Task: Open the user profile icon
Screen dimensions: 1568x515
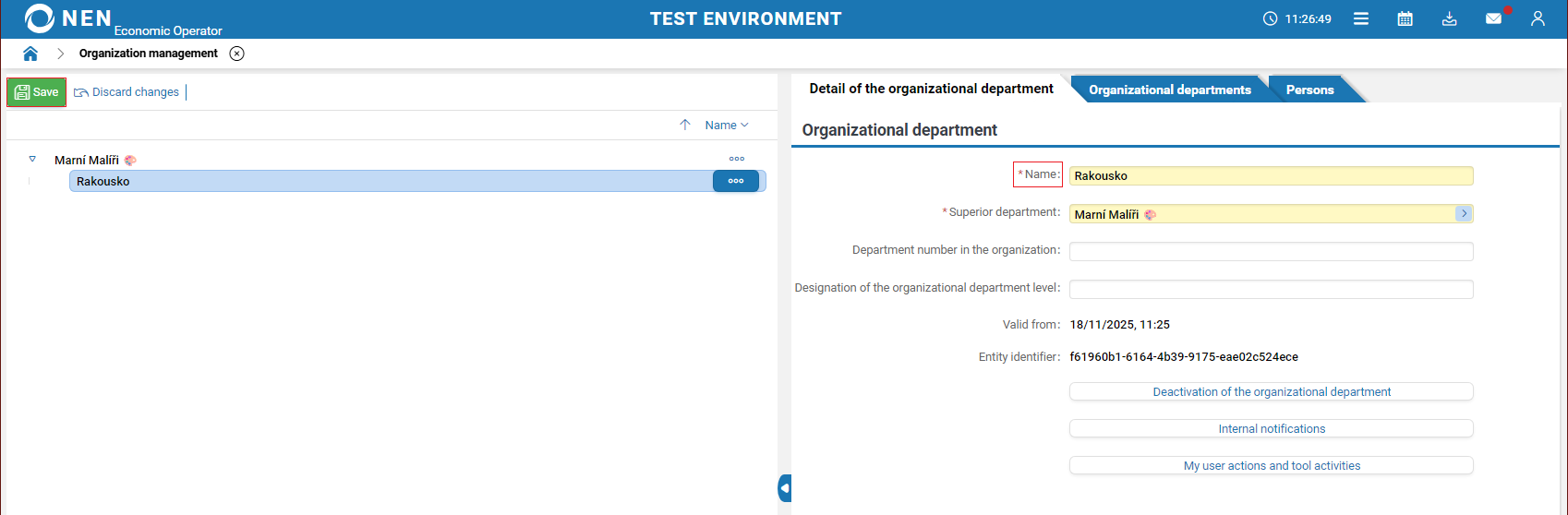Action: (1538, 18)
